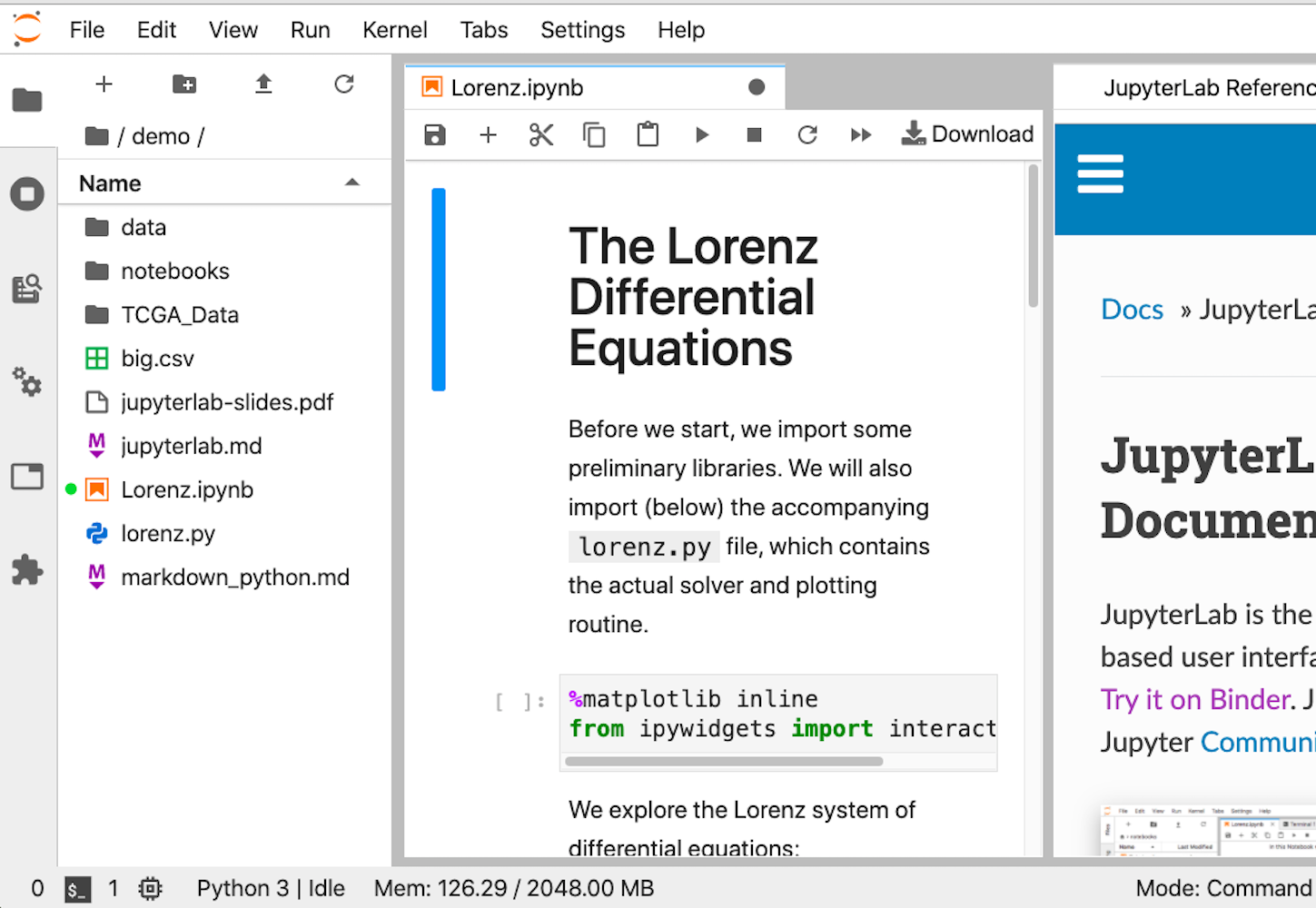The width and height of the screenshot is (1316, 908).
Task: Save the Lorenz notebook
Action: 435,134
